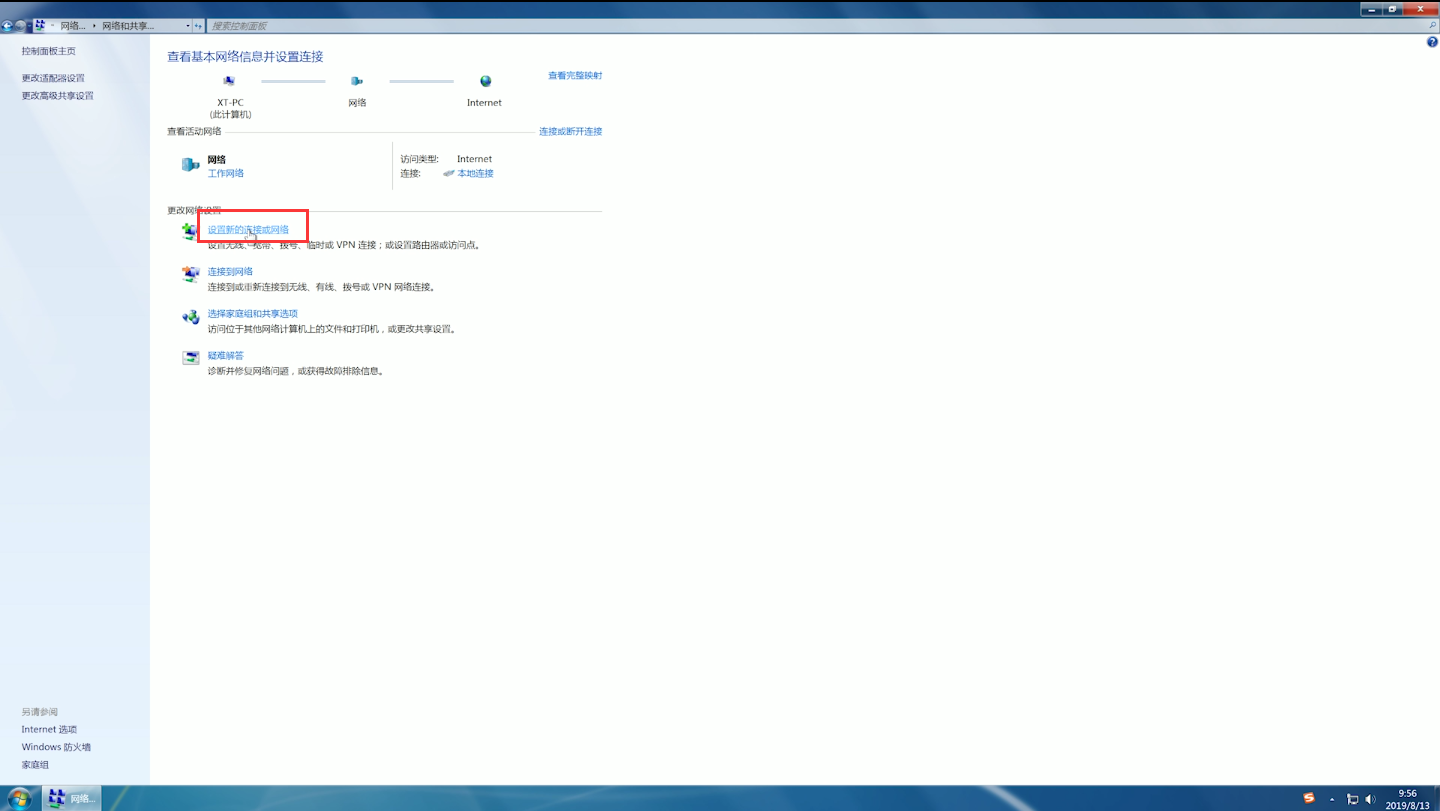Click the refresh button beside address bar
Image resolution: width=1440 pixels, height=811 pixels.
[x=198, y=26]
